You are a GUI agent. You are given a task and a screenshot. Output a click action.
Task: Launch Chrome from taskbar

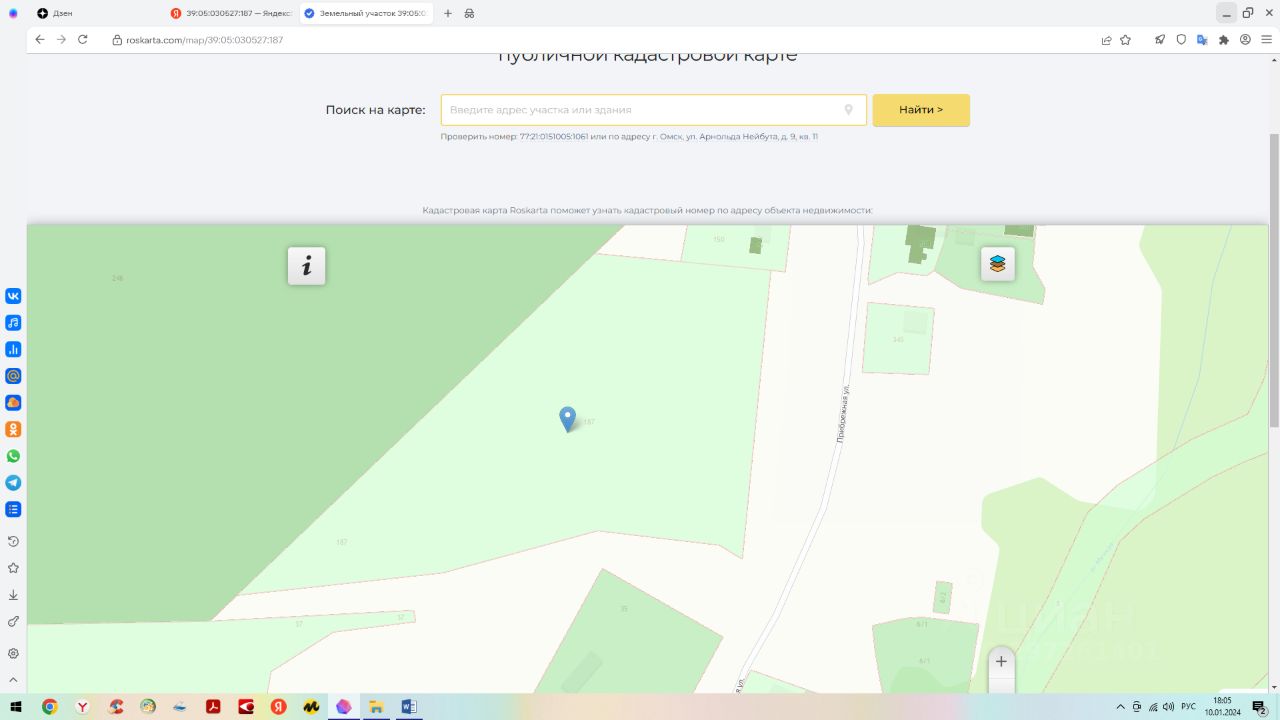click(50, 707)
